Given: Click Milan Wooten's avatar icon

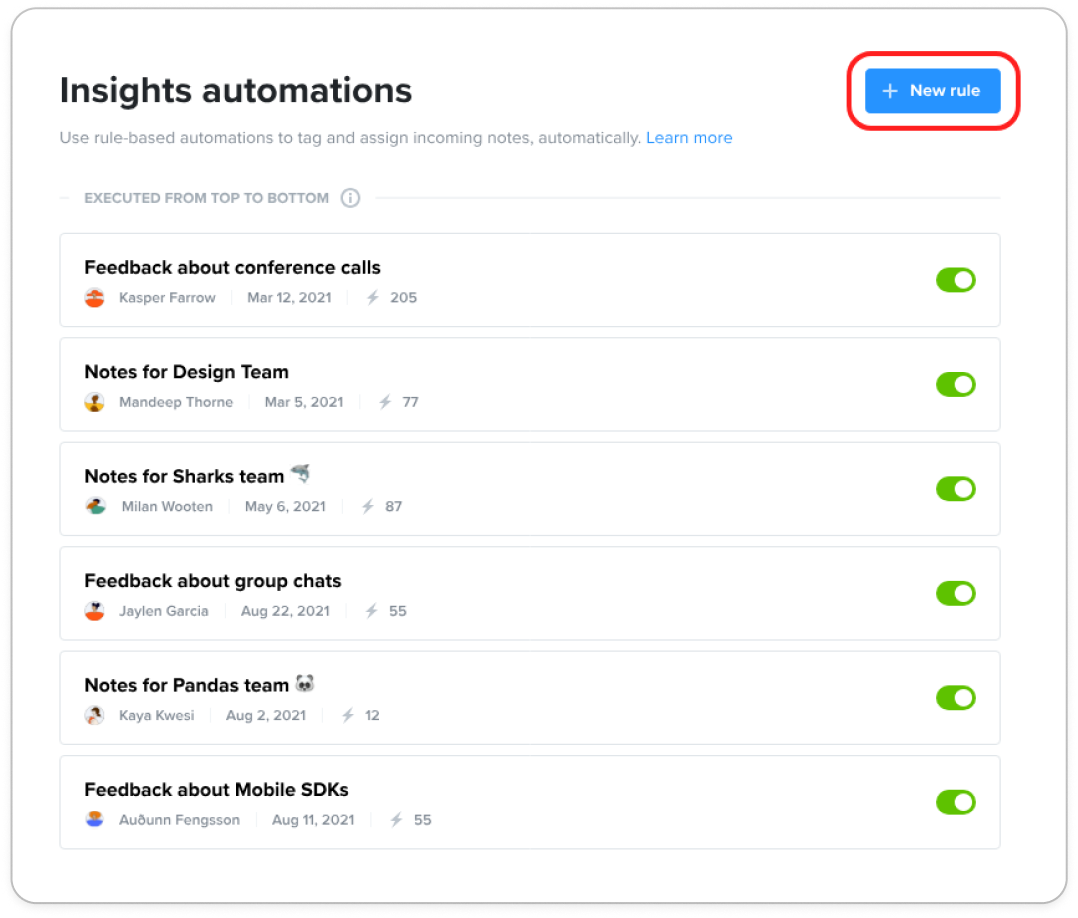Looking at the screenshot, I should (x=96, y=507).
